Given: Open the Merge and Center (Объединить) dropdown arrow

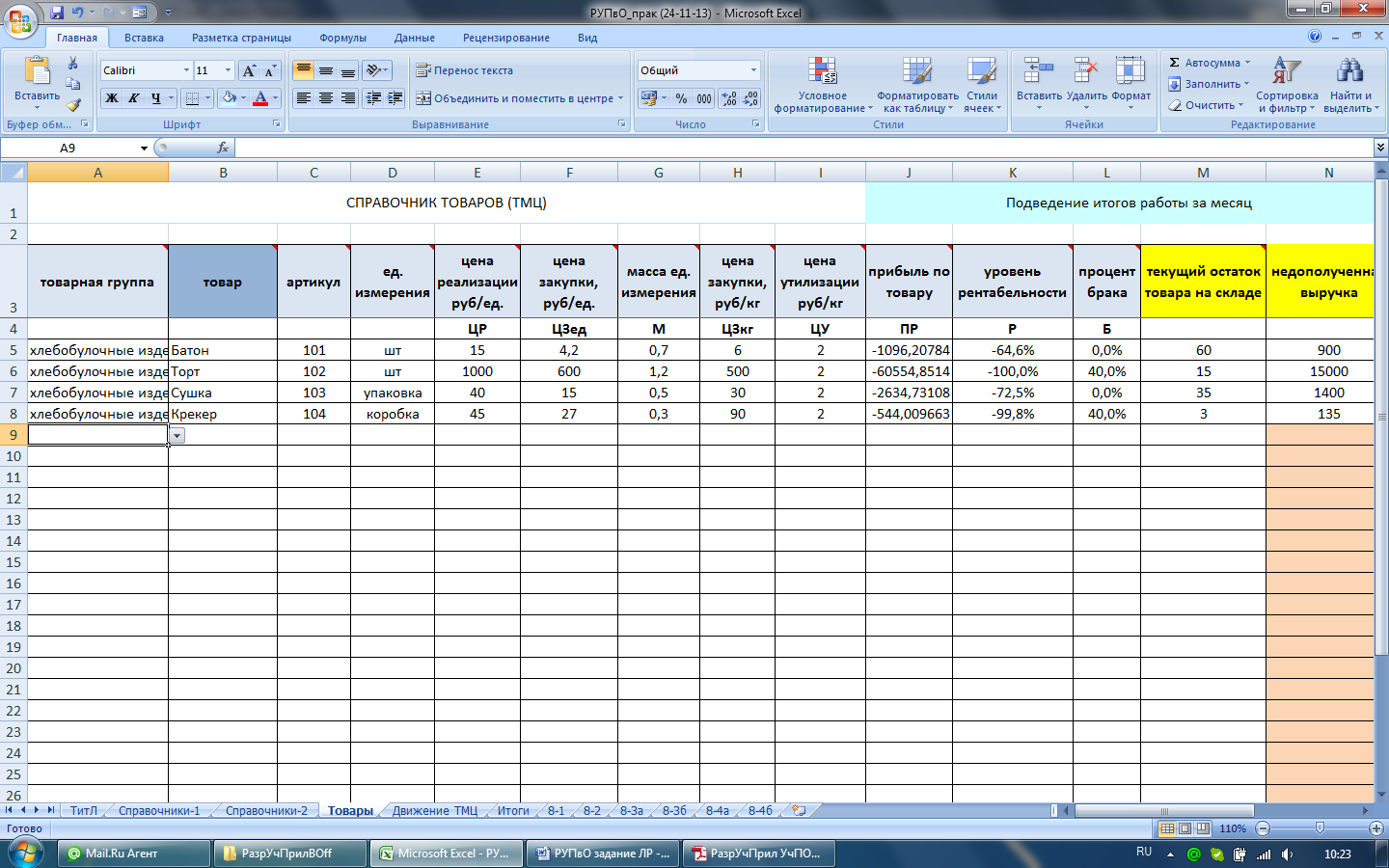Looking at the screenshot, I should point(620,98).
